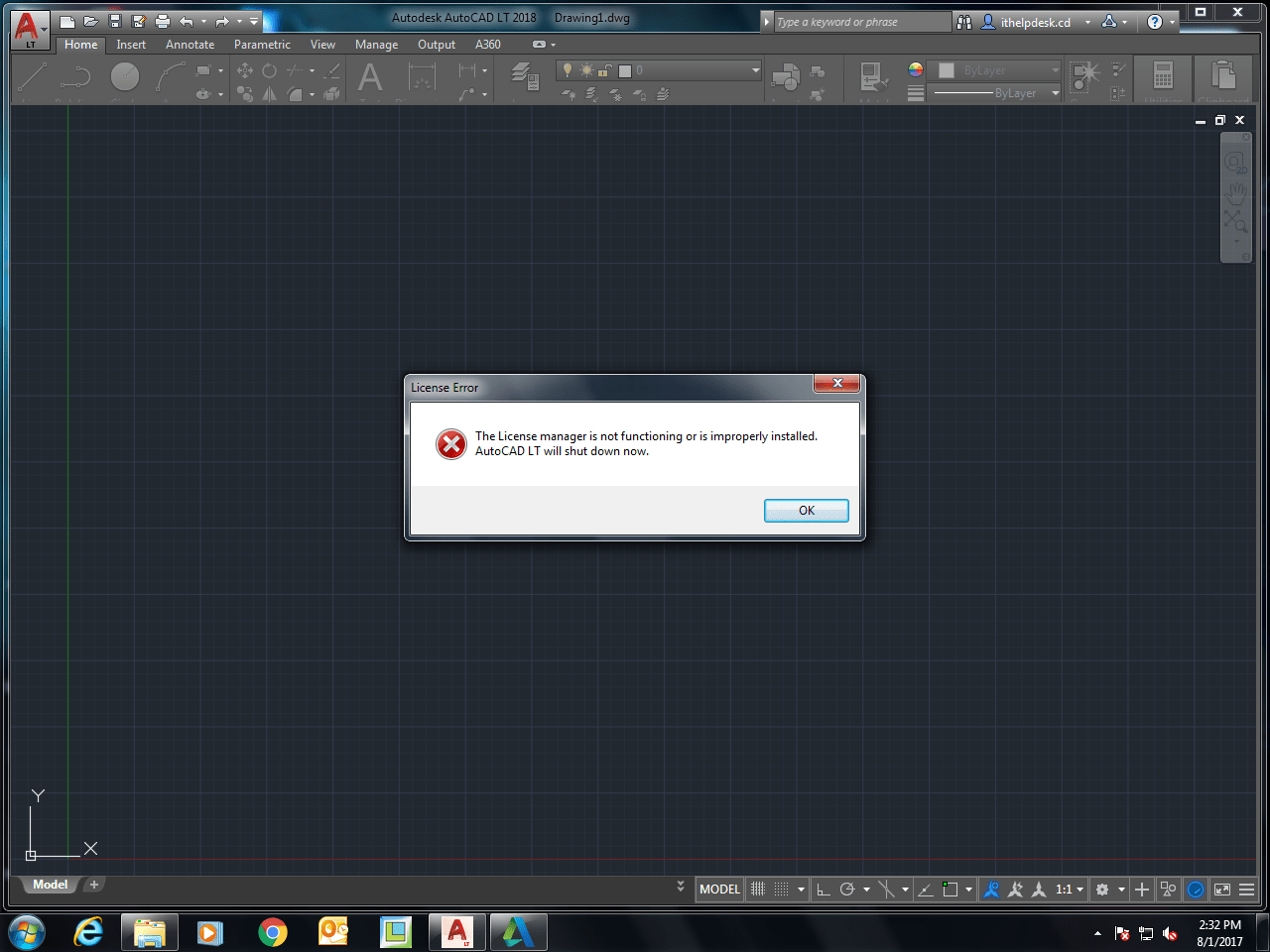Image resolution: width=1270 pixels, height=952 pixels.
Task: Toggle hardware acceleration blue circle icon
Action: 1196,890
